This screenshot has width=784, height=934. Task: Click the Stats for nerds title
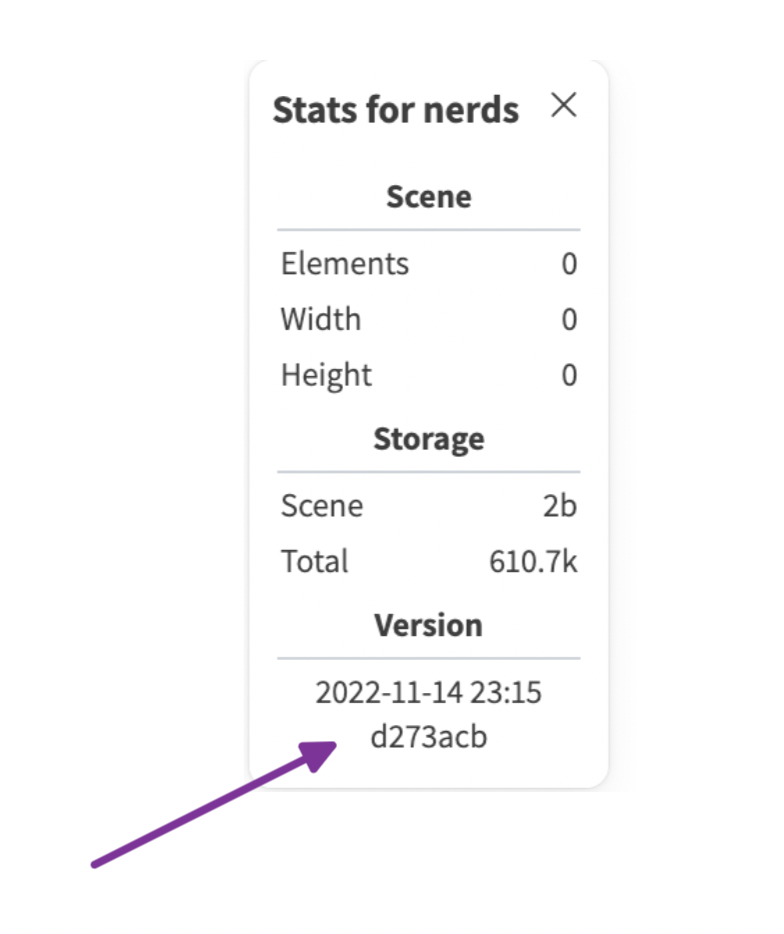pos(395,110)
